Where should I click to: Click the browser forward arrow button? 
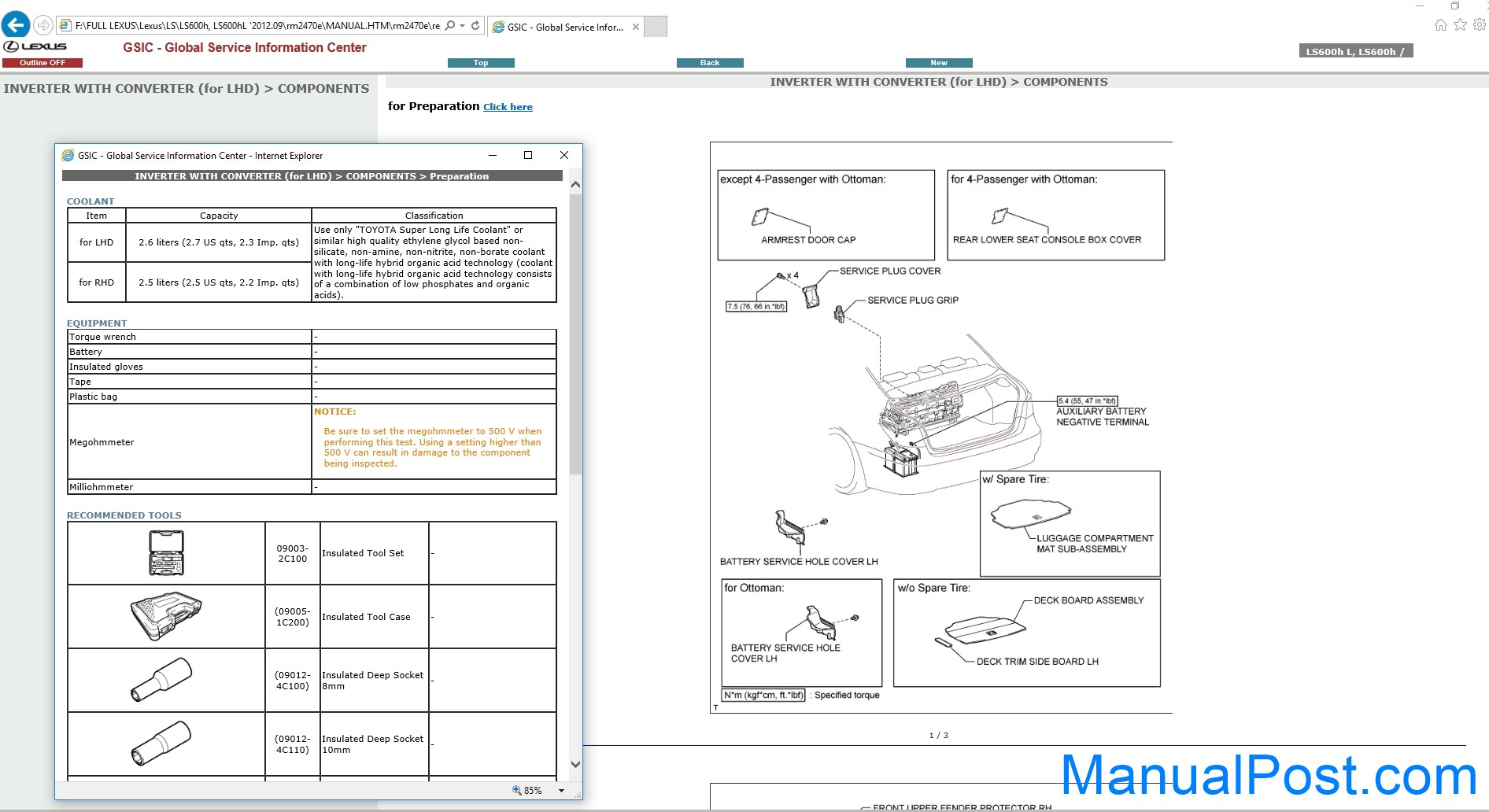(43, 26)
